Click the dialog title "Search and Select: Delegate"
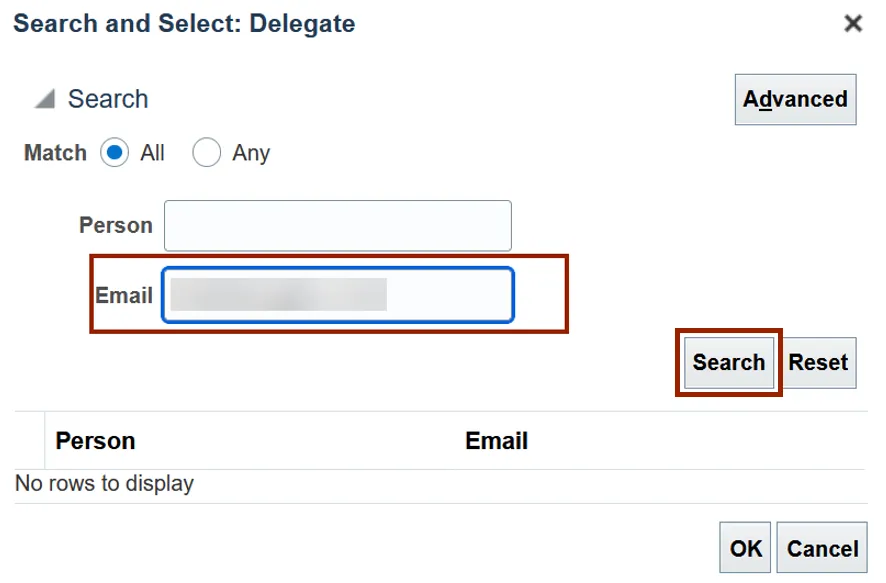 pos(184,23)
